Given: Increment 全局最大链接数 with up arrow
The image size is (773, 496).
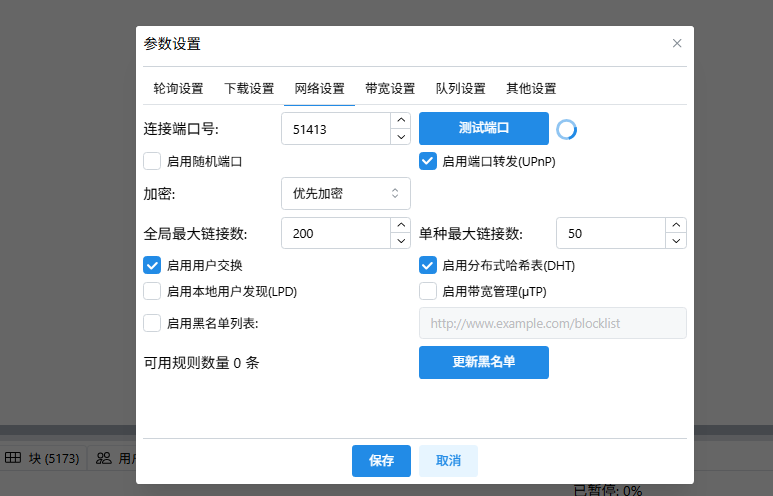Looking at the screenshot, I should pos(401,225).
